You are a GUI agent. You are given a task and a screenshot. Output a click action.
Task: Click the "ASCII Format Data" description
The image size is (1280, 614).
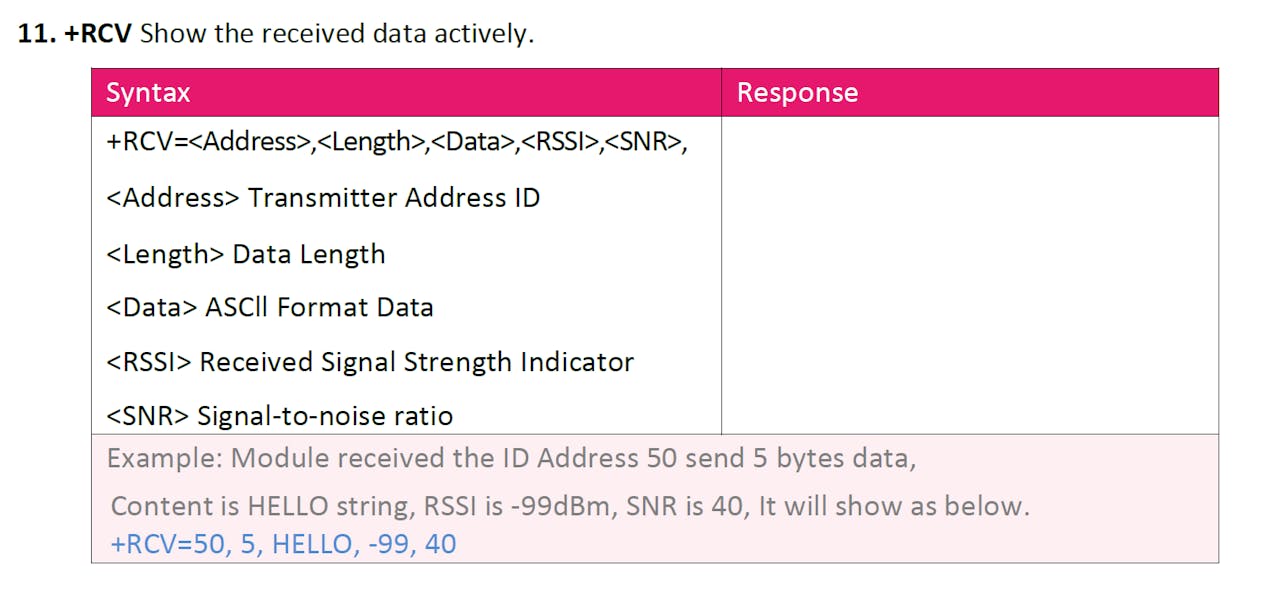pyautogui.click(x=319, y=307)
